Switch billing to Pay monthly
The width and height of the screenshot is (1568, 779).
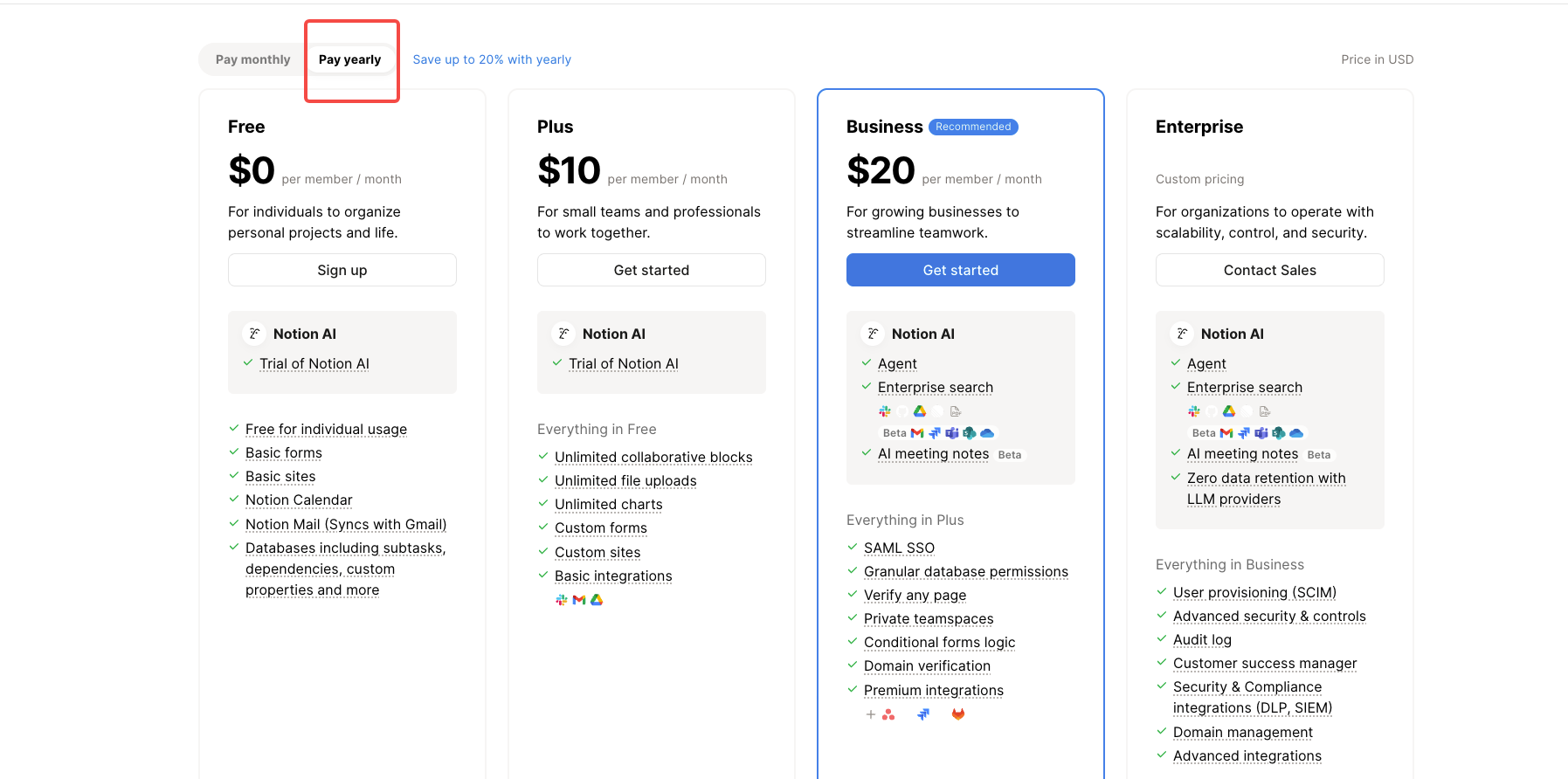[x=253, y=59]
